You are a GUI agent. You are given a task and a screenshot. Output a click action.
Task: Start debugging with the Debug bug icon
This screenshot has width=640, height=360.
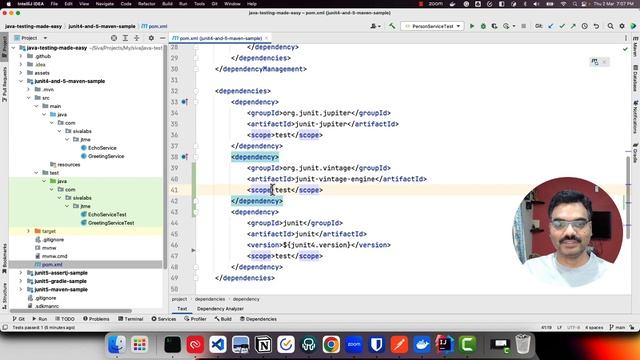(x=483, y=26)
